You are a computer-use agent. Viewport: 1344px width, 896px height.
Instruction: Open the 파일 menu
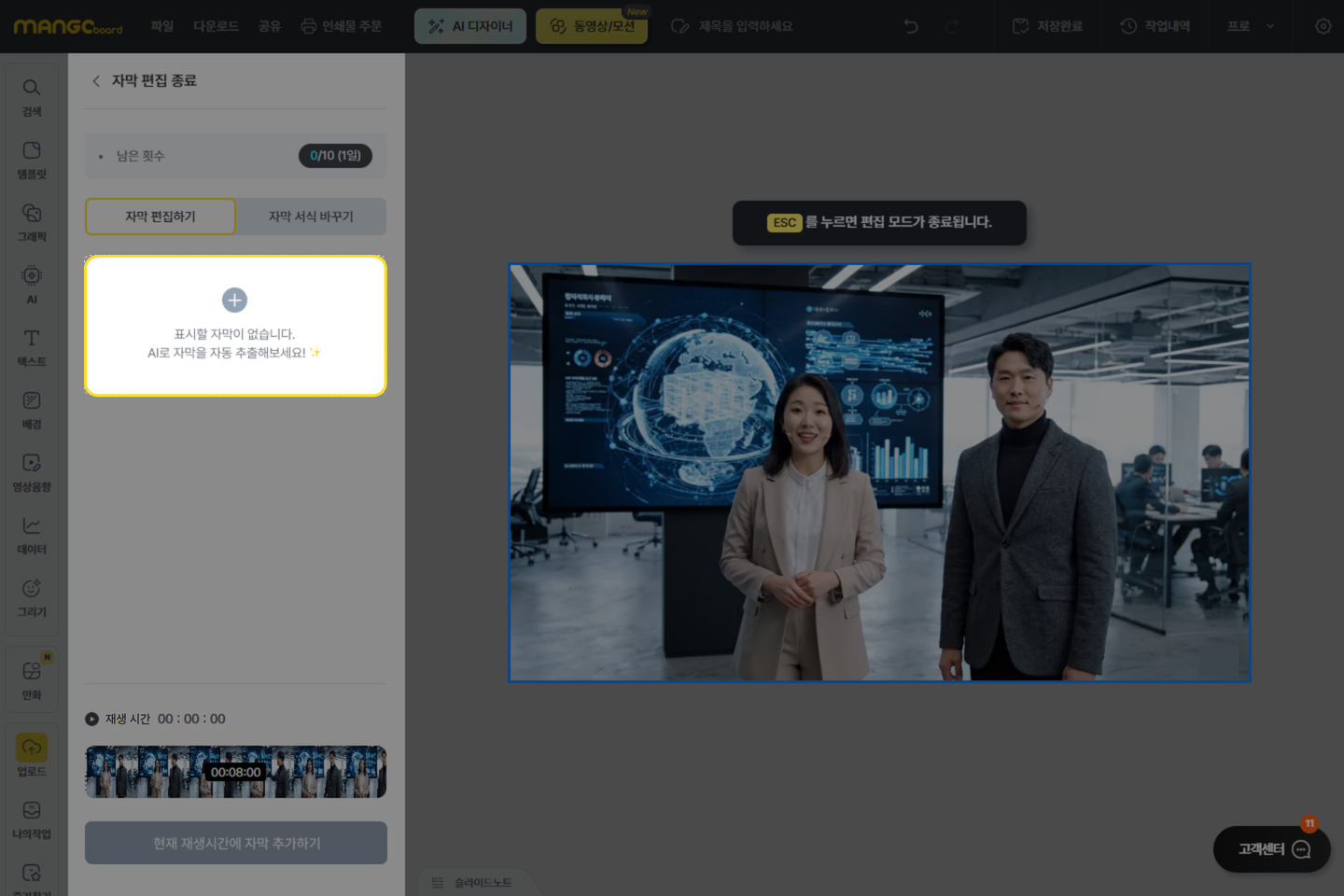click(162, 26)
